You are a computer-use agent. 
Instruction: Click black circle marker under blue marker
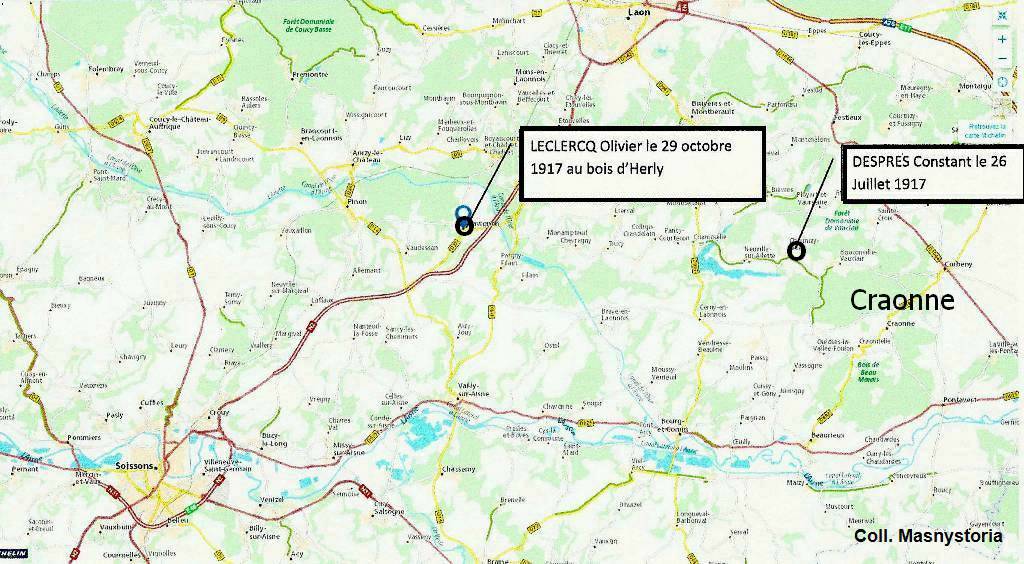[x=464, y=226]
